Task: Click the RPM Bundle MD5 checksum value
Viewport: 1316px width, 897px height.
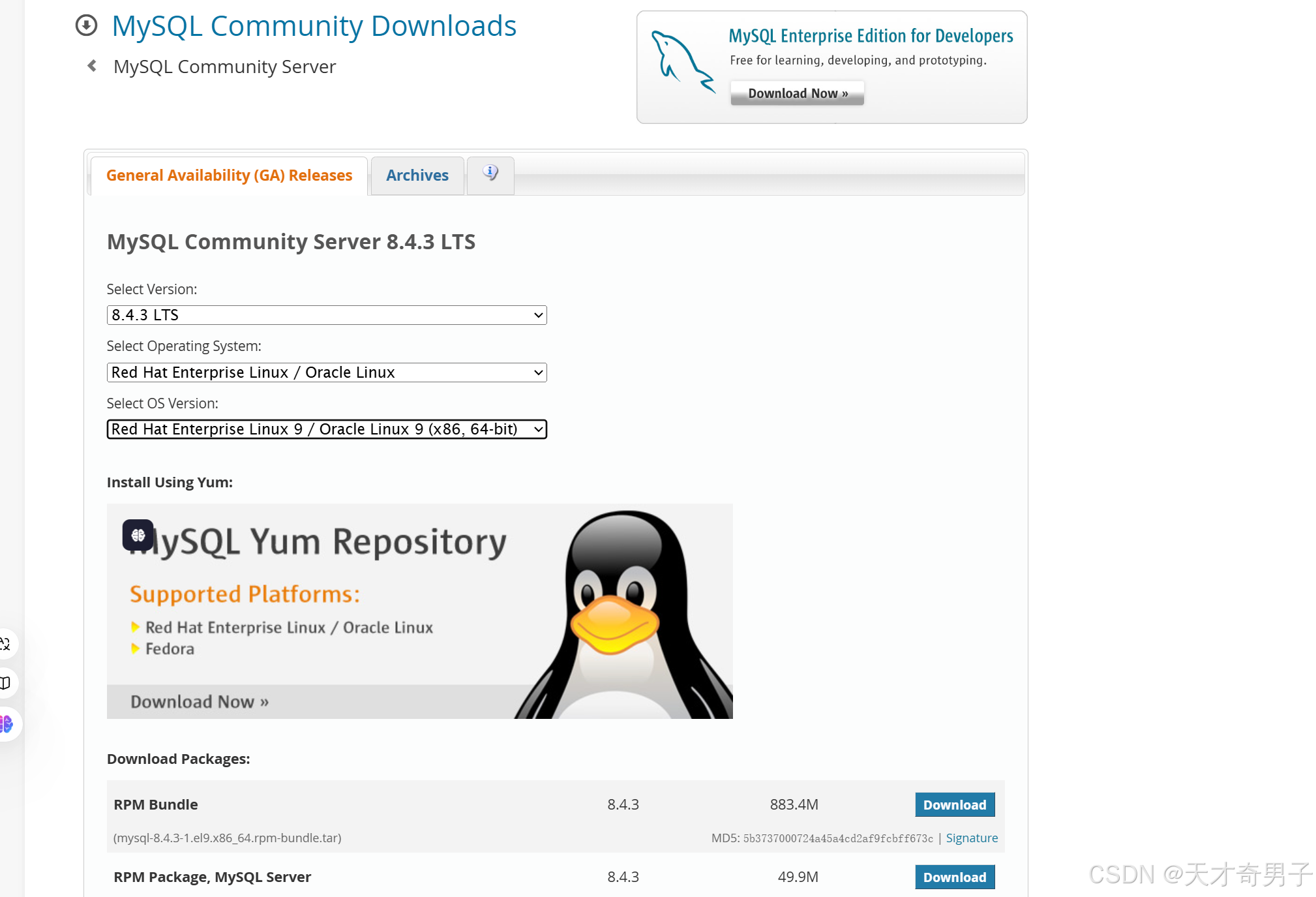Action: tap(838, 838)
